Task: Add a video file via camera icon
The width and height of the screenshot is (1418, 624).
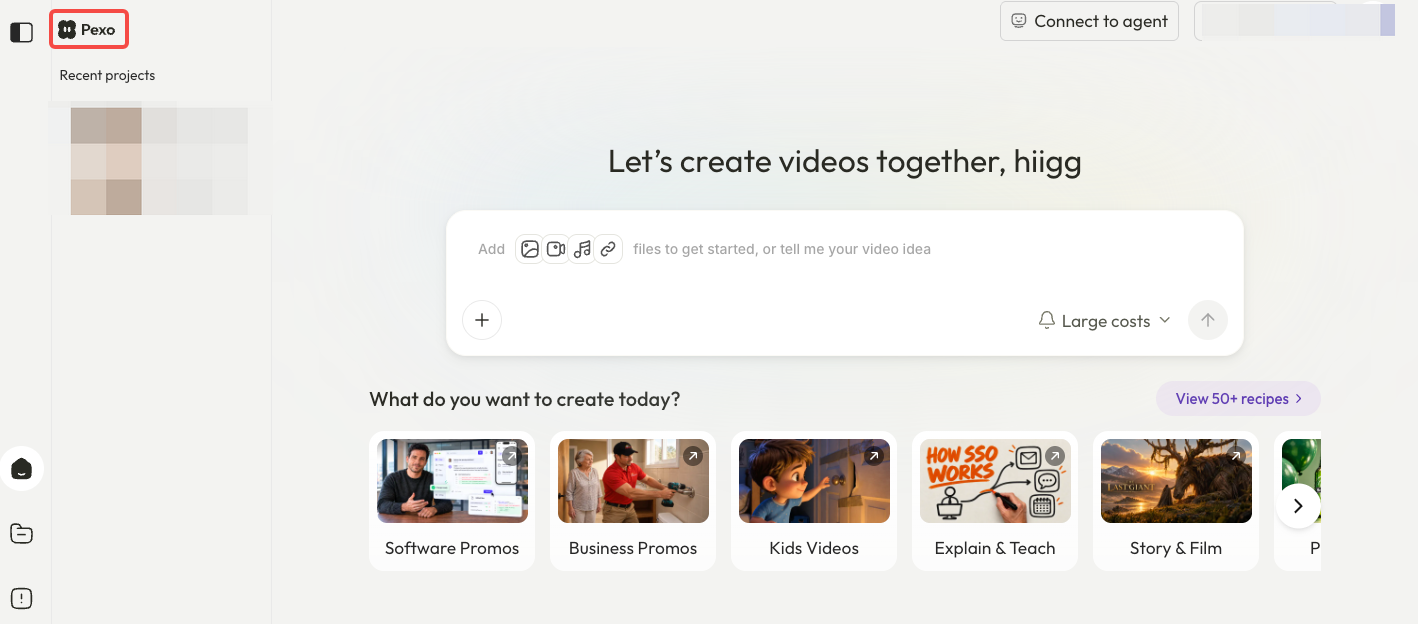Action: tap(556, 249)
